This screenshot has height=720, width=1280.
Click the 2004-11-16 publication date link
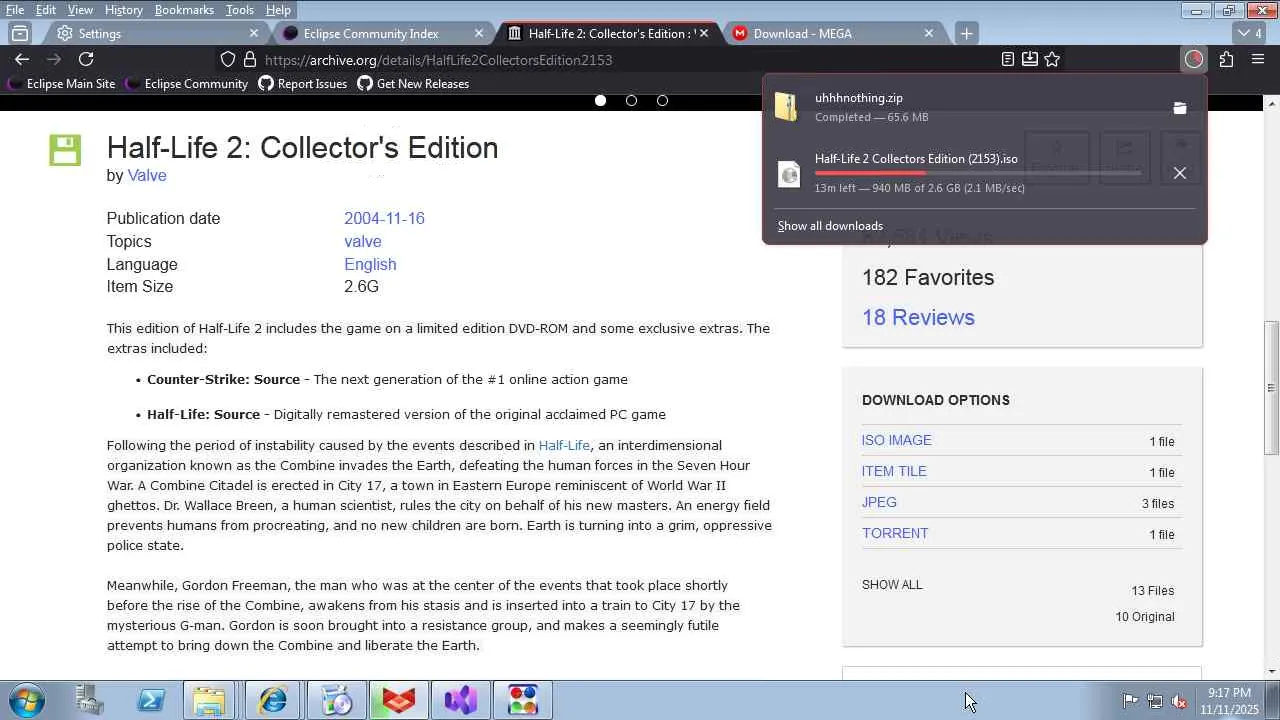[384, 218]
